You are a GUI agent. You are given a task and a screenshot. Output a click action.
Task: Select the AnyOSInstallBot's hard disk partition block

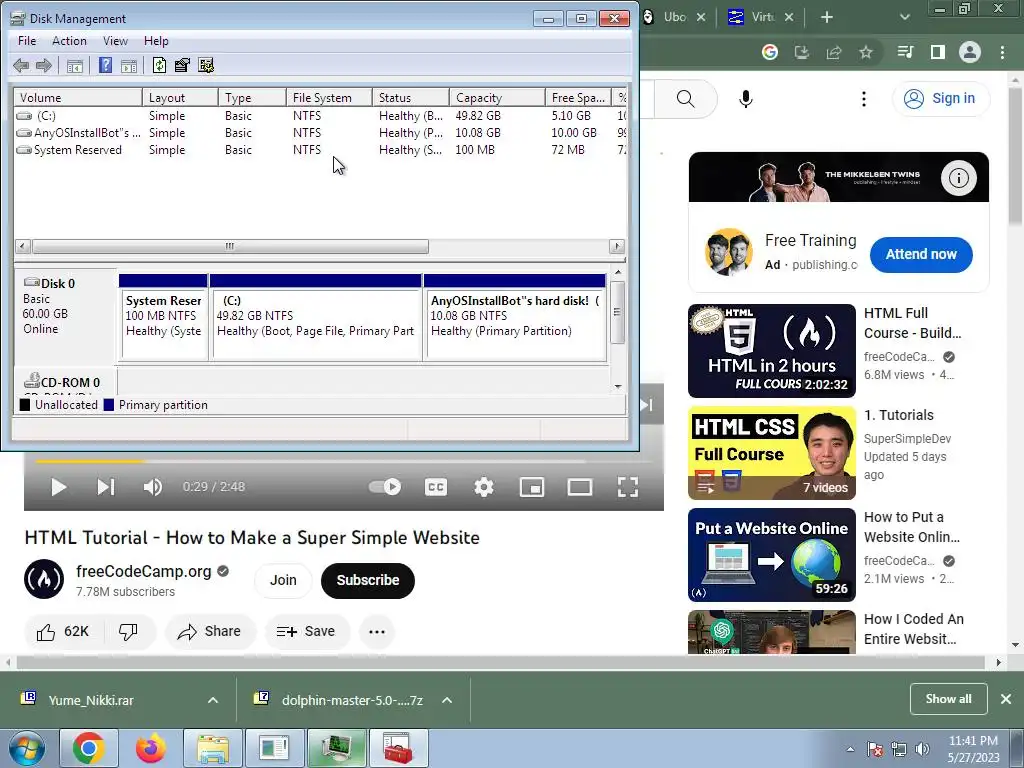point(515,317)
